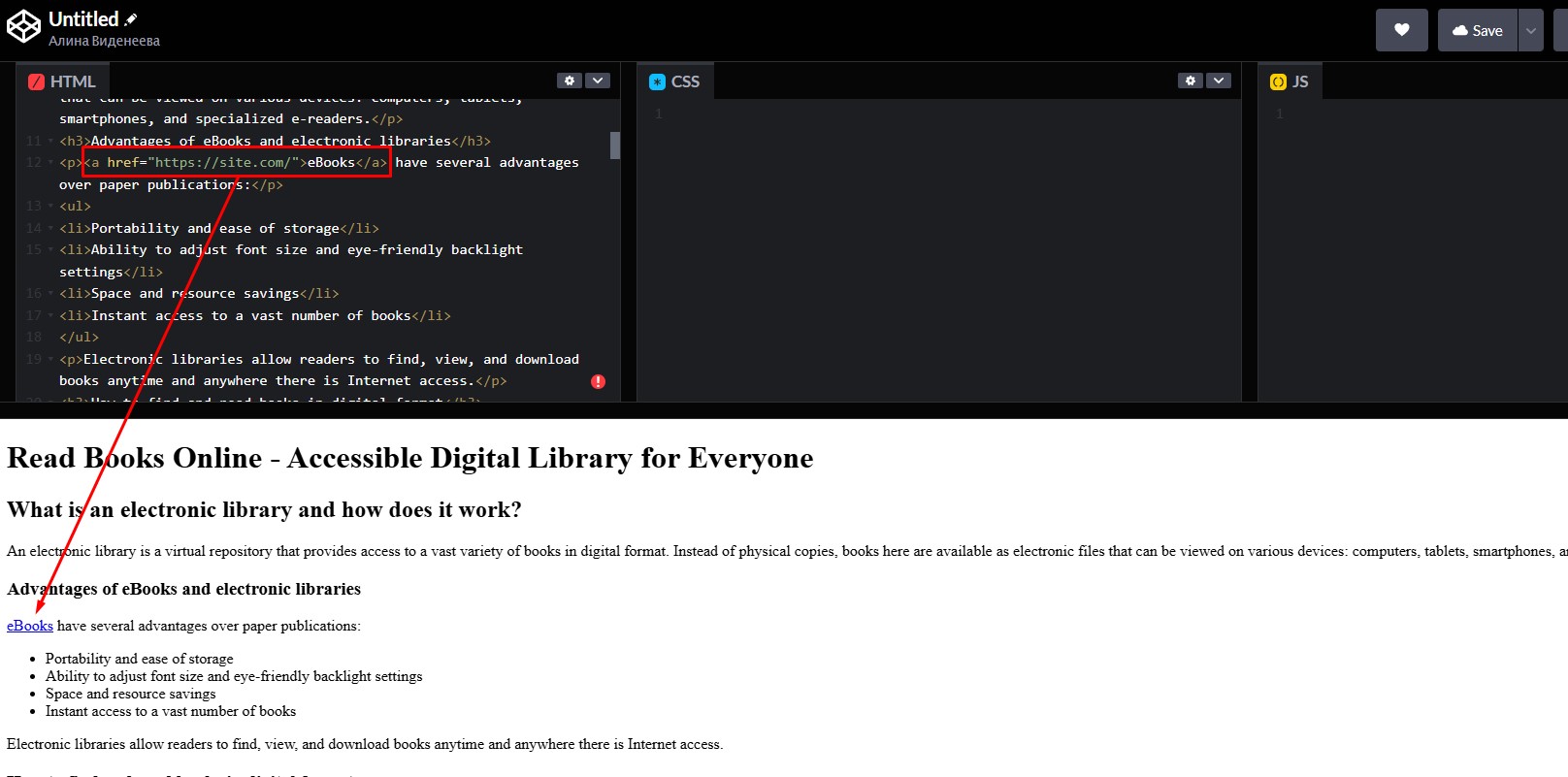
Task: Click the JS panel icon
Action: (1278, 81)
